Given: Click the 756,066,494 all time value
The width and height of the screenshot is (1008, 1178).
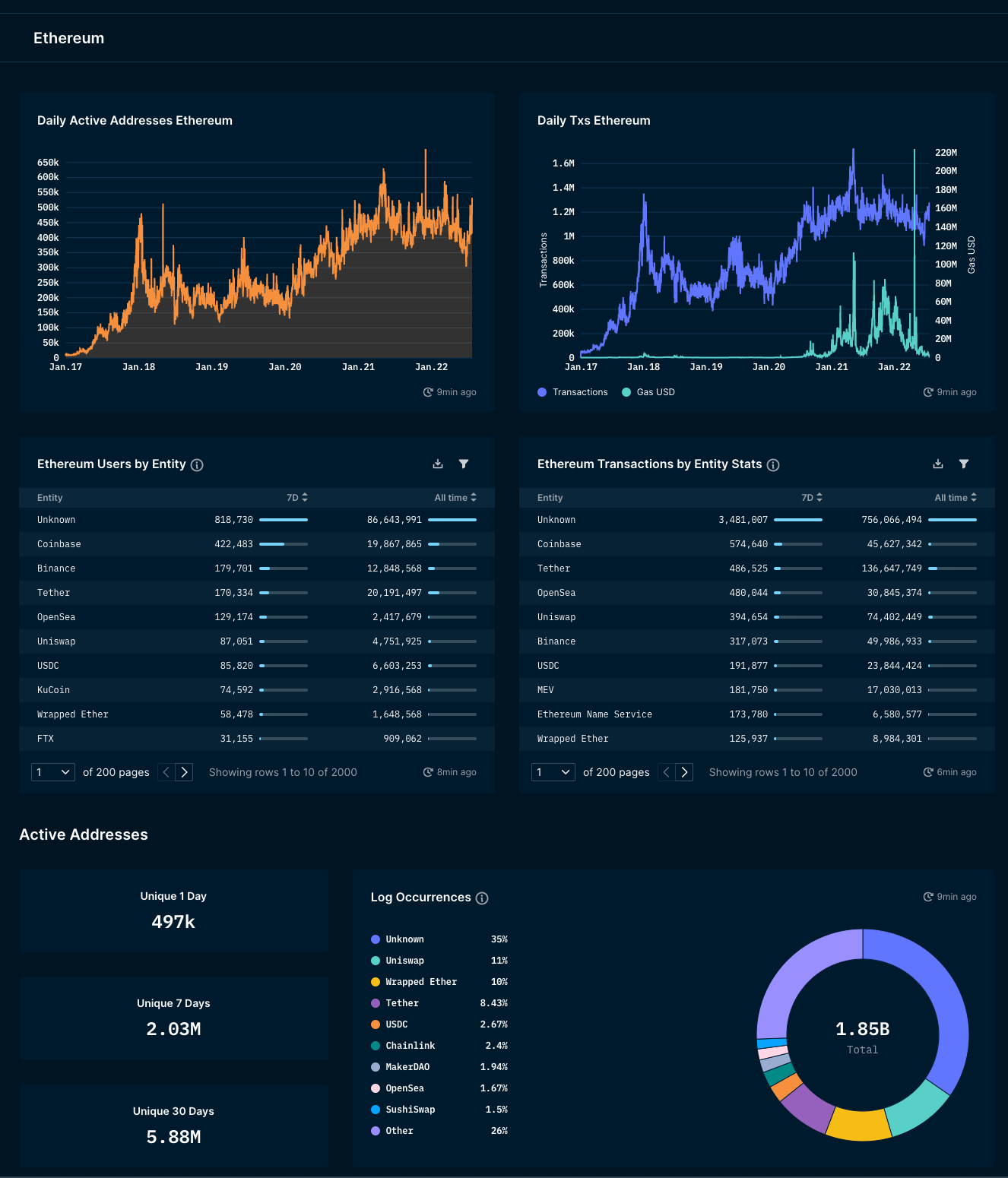Looking at the screenshot, I should pyautogui.click(x=892, y=520).
